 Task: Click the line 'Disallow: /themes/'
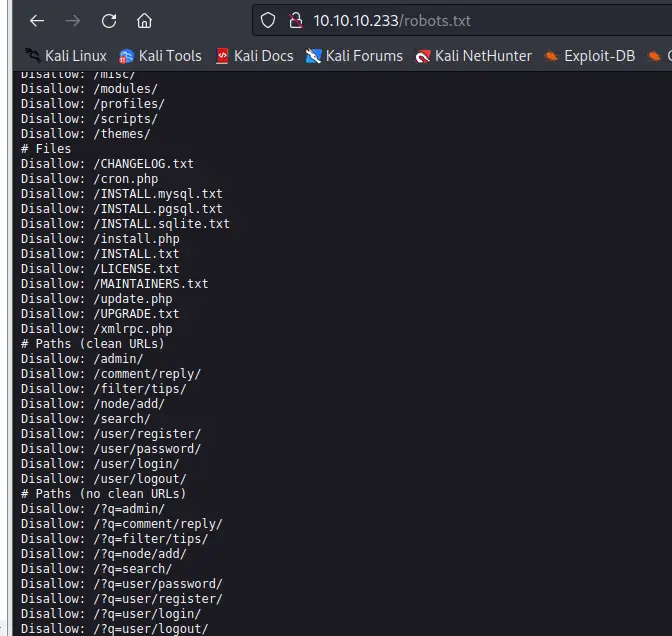tap(86, 134)
